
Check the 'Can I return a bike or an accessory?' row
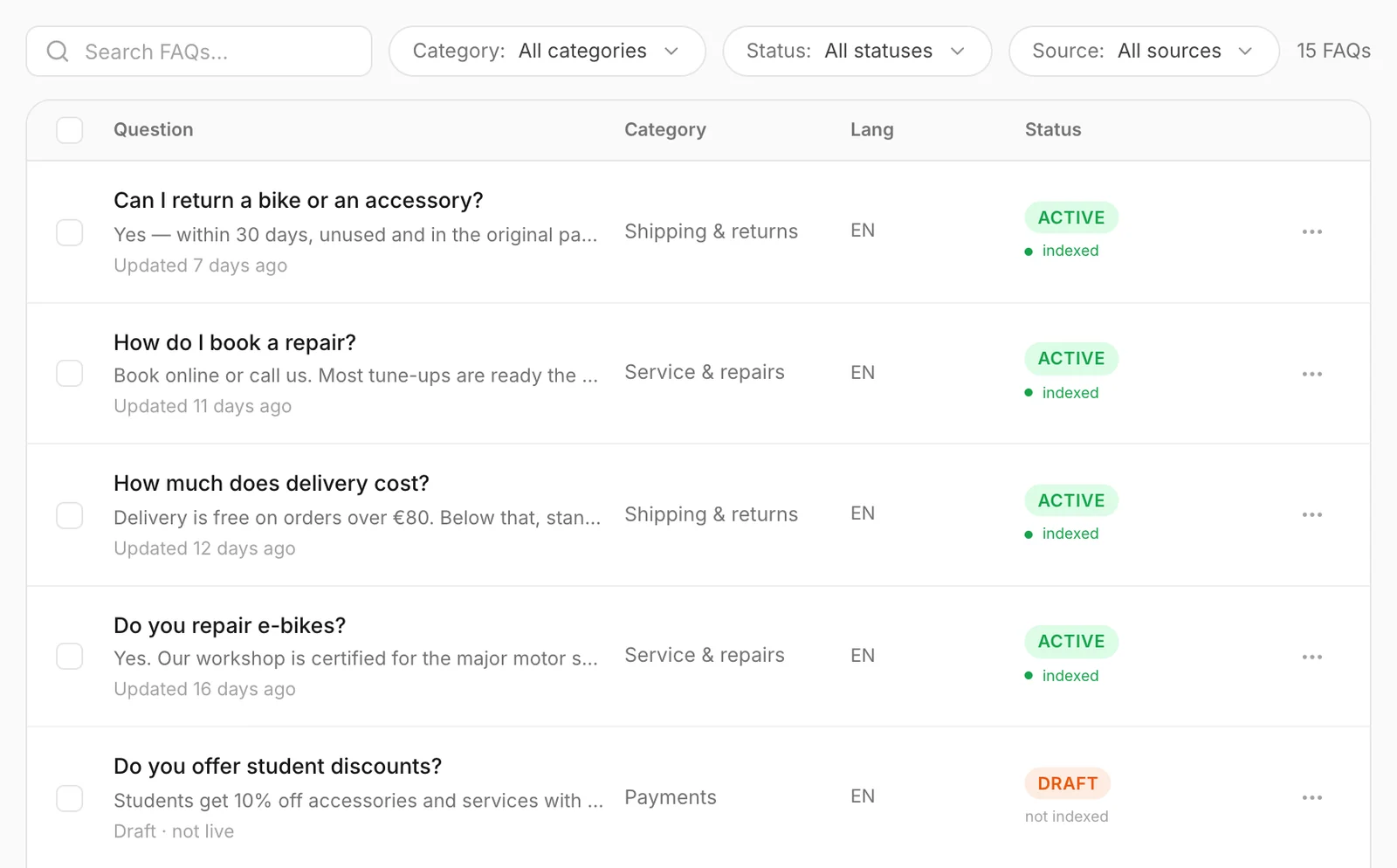pyautogui.click(x=70, y=232)
